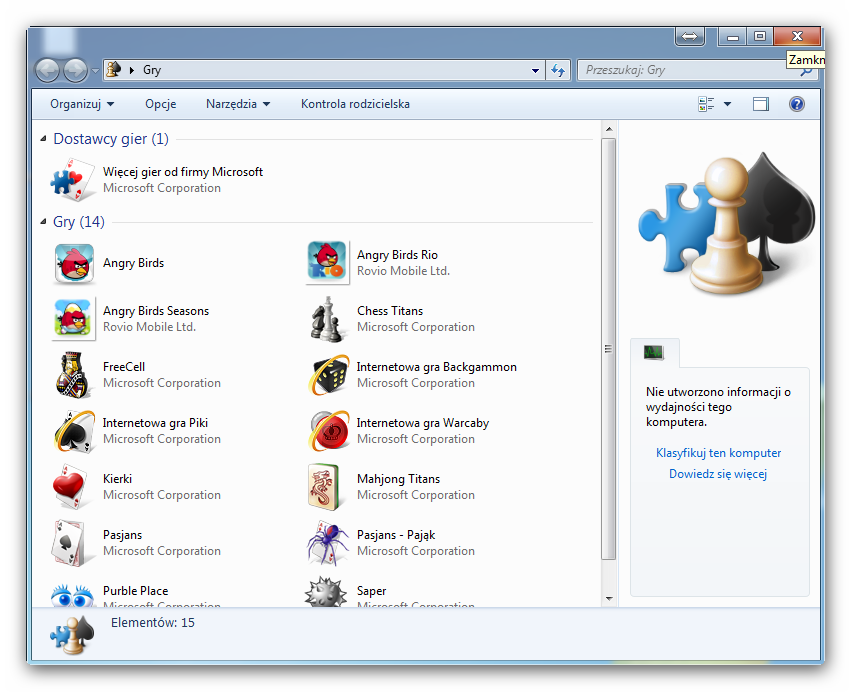Click the arrow before Gry in the address bar
The image size is (852, 692).
[132, 70]
